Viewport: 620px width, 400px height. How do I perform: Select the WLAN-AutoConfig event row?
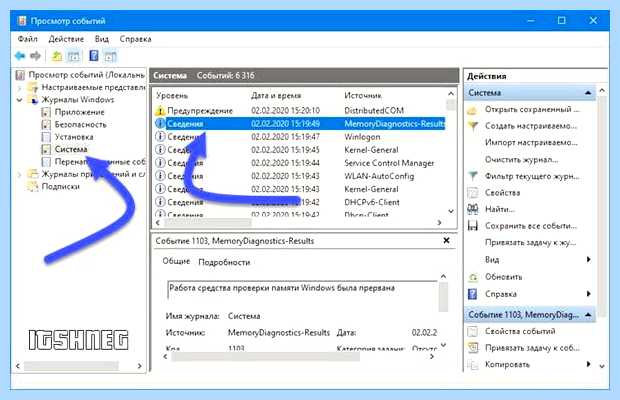[x=300, y=176]
